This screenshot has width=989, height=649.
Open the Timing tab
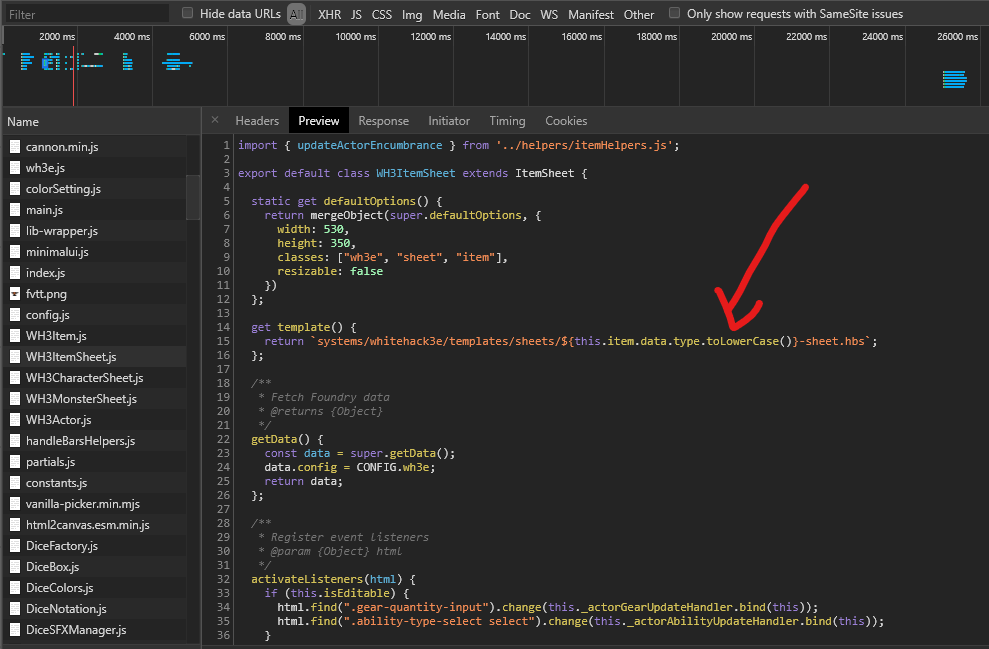(507, 121)
